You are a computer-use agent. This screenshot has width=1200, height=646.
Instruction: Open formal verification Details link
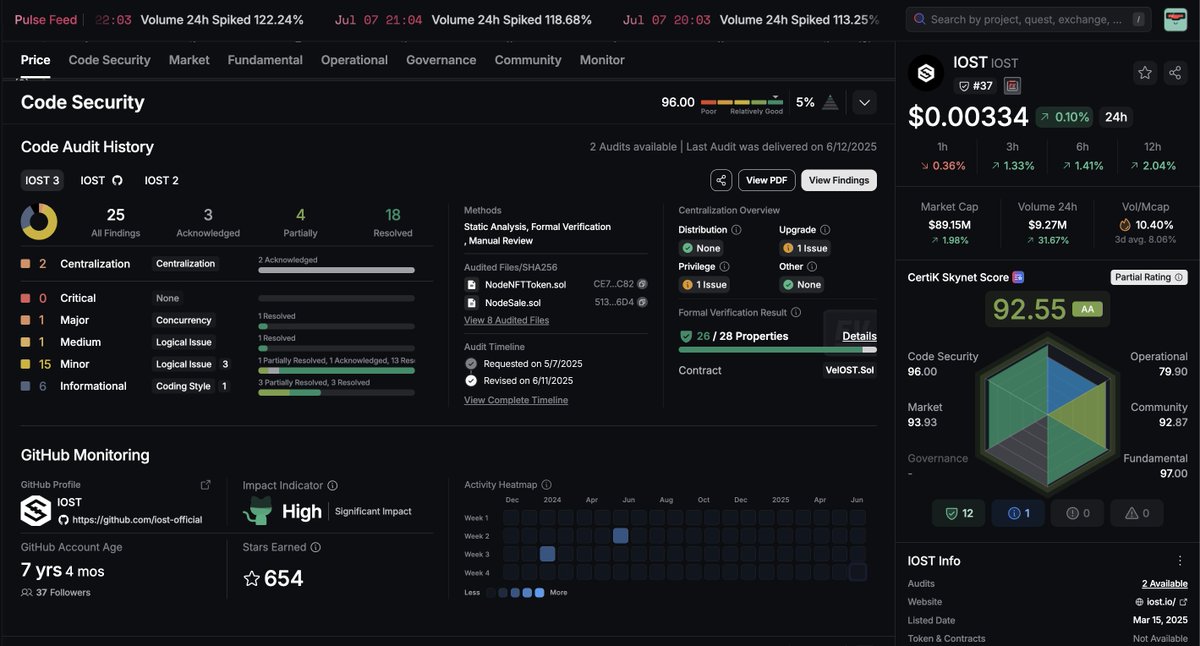click(859, 336)
